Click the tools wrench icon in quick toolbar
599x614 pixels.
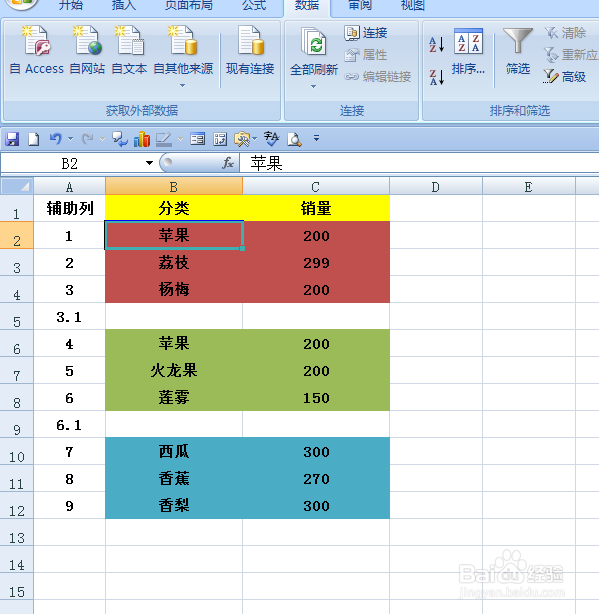pyautogui.click(x=242, y=139)
